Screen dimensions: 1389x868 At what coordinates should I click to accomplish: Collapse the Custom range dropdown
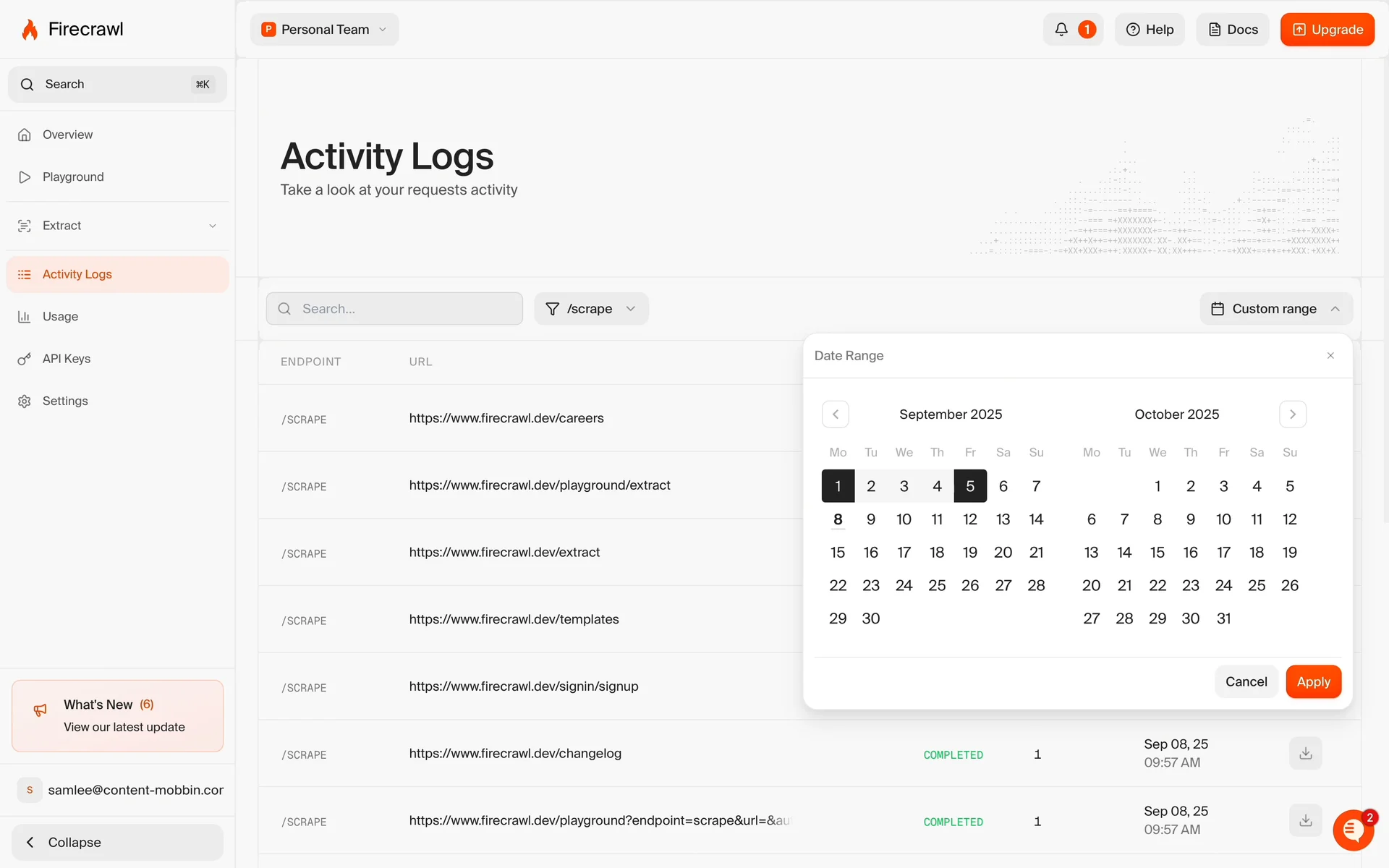tap(1276, 309)
